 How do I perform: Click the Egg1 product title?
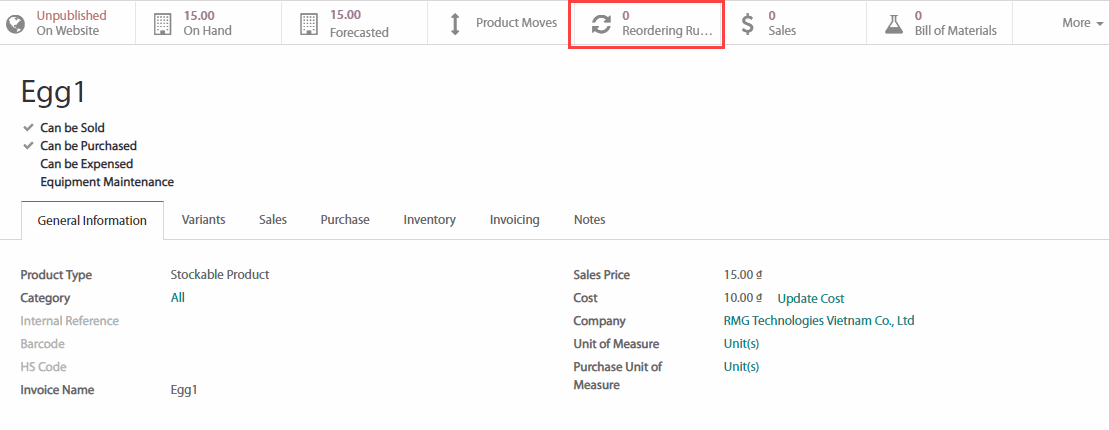pyautogui.click(x=54, y=92)
